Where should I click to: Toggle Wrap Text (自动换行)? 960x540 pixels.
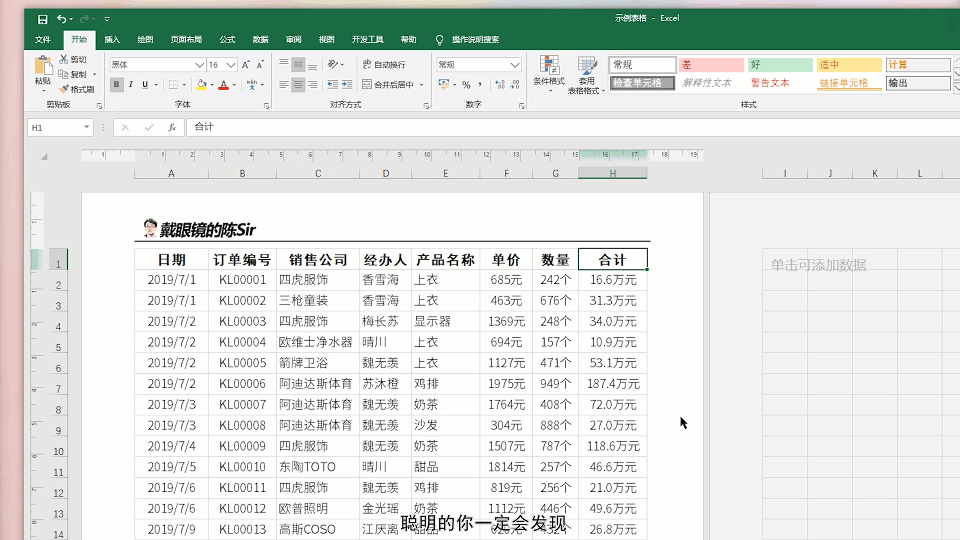point(384,64)
